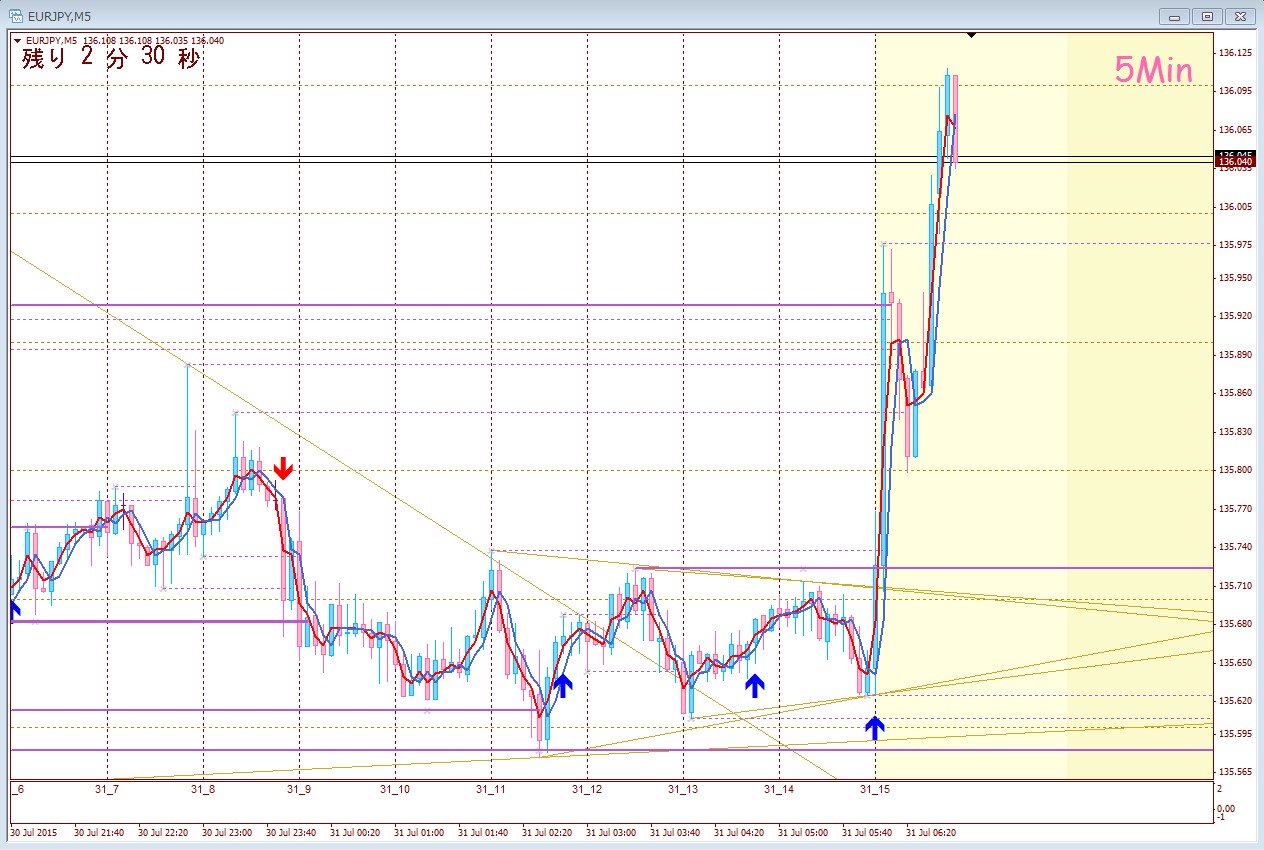Viewport: 1264px width, 850px height.
Task: Click the 136.095 price scale label
Action: pyautogui.click(x=1236, y=91)
